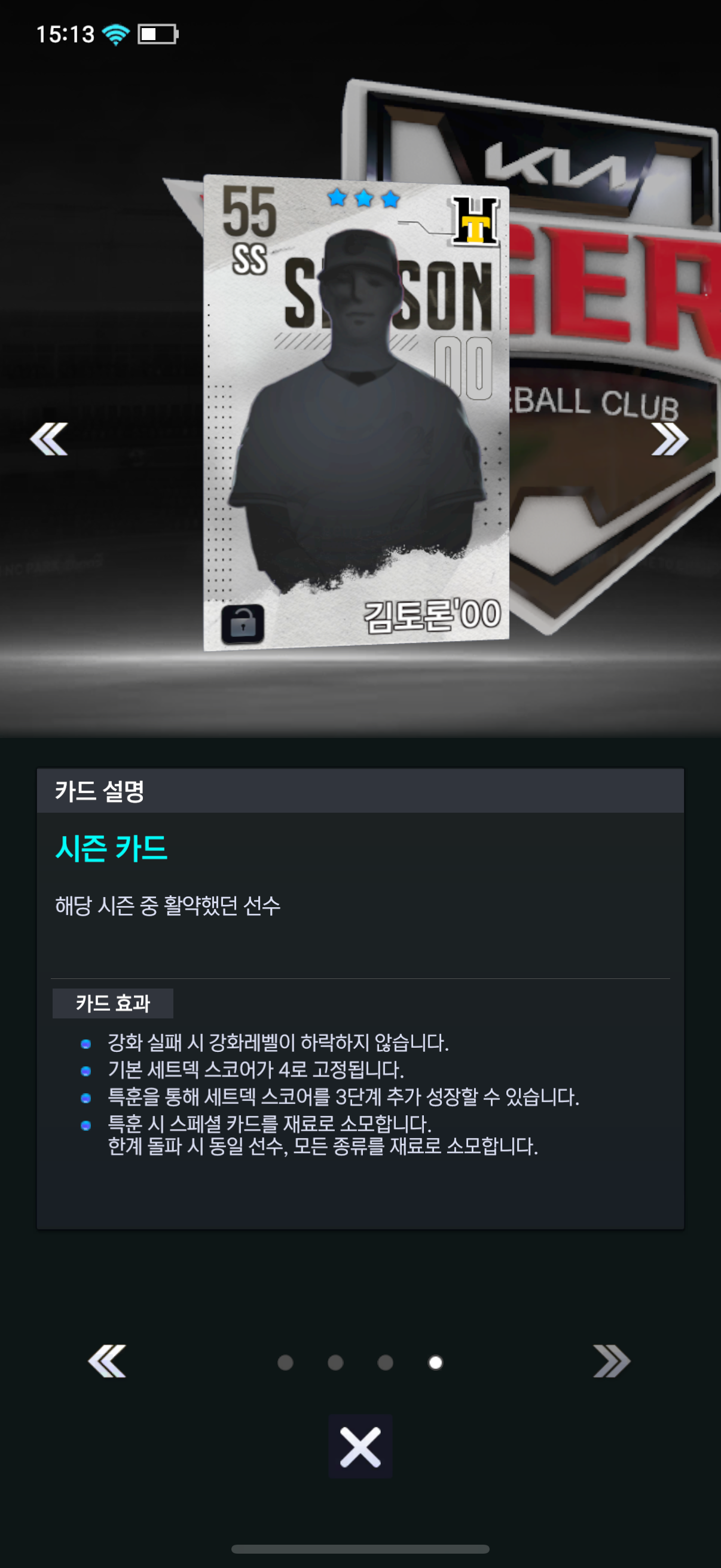
Task: Select the fourth active page dot
Action: coord(436,1362)
